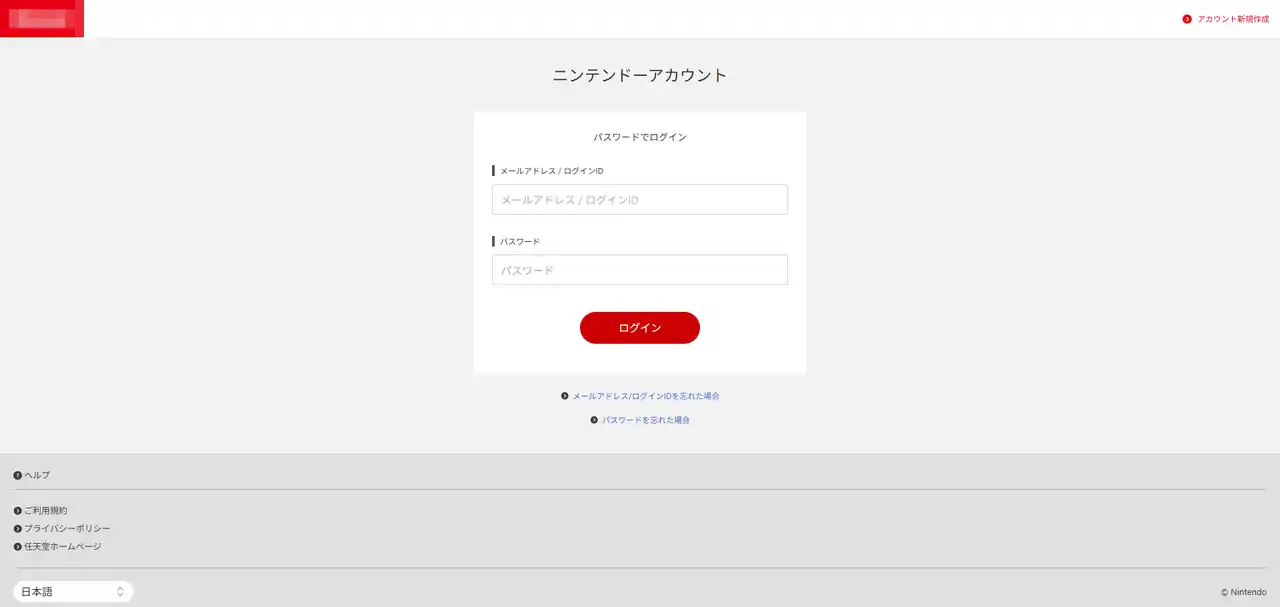Open メールアドレス/ログインIDを忘れた場合 link
Viewport: 1280px width, 607px height.
[x=646, y=396]
